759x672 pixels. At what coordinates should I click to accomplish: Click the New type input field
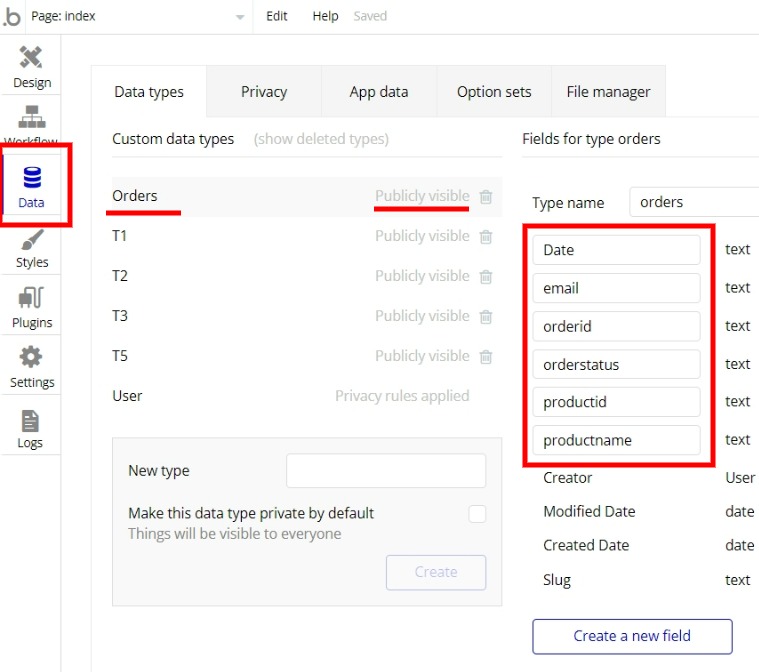[x=386, y=471]
